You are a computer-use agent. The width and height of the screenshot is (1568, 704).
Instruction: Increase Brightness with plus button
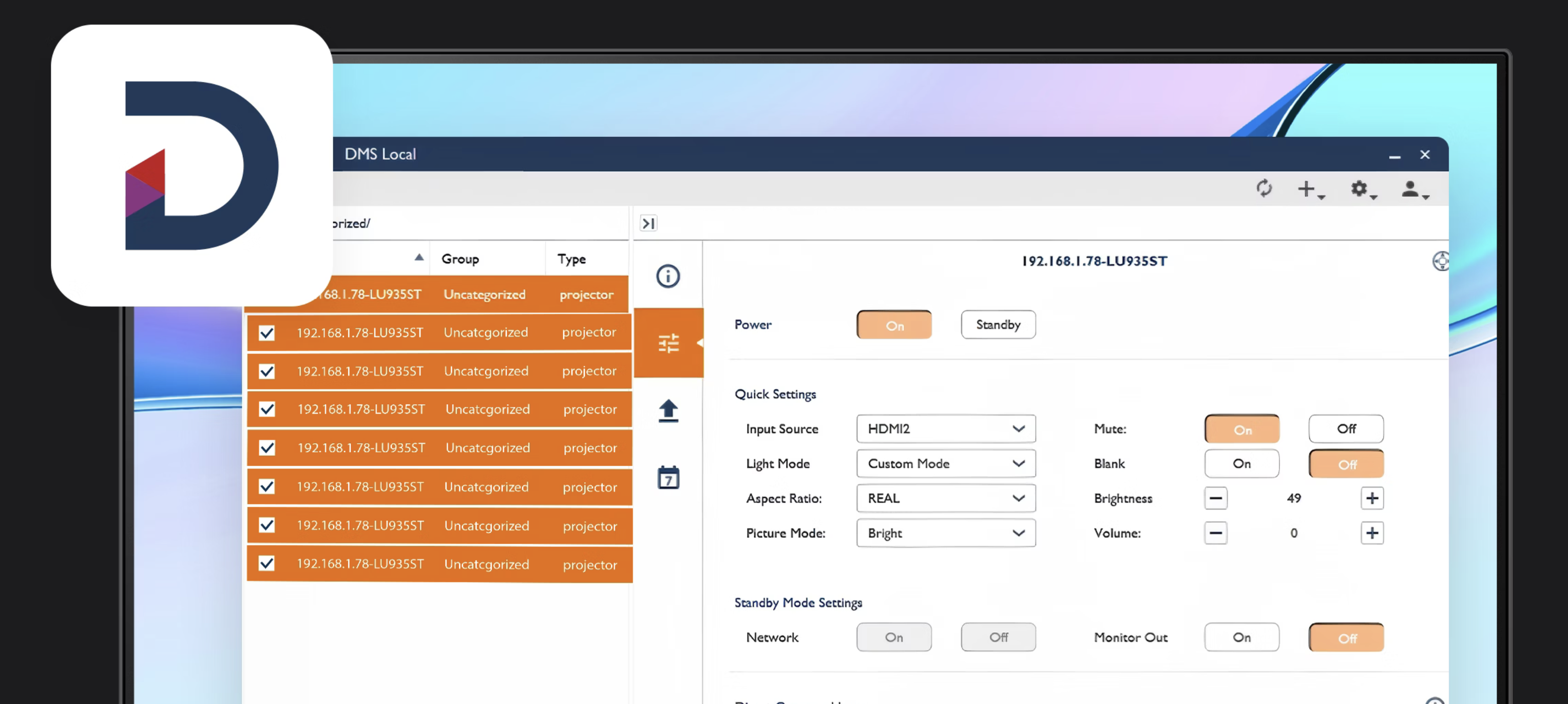click(1371, 498)
